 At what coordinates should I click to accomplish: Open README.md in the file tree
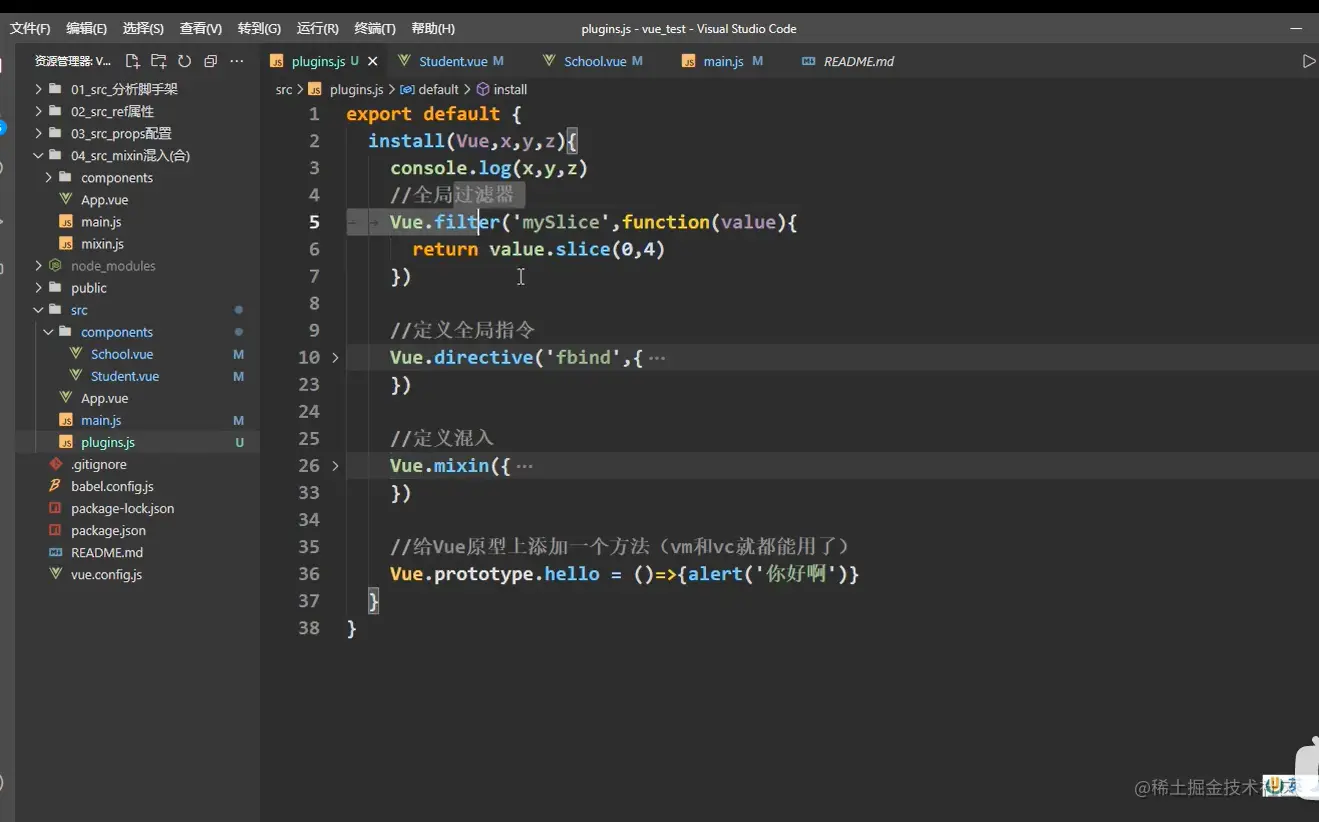click(106, 552)
